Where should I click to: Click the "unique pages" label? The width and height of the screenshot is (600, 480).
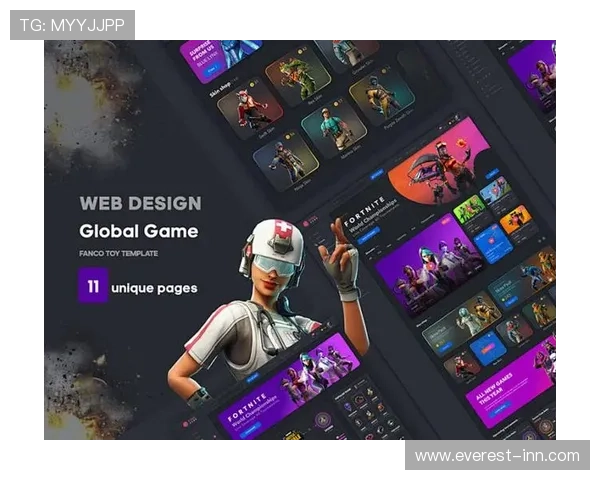tap(154, 288)
